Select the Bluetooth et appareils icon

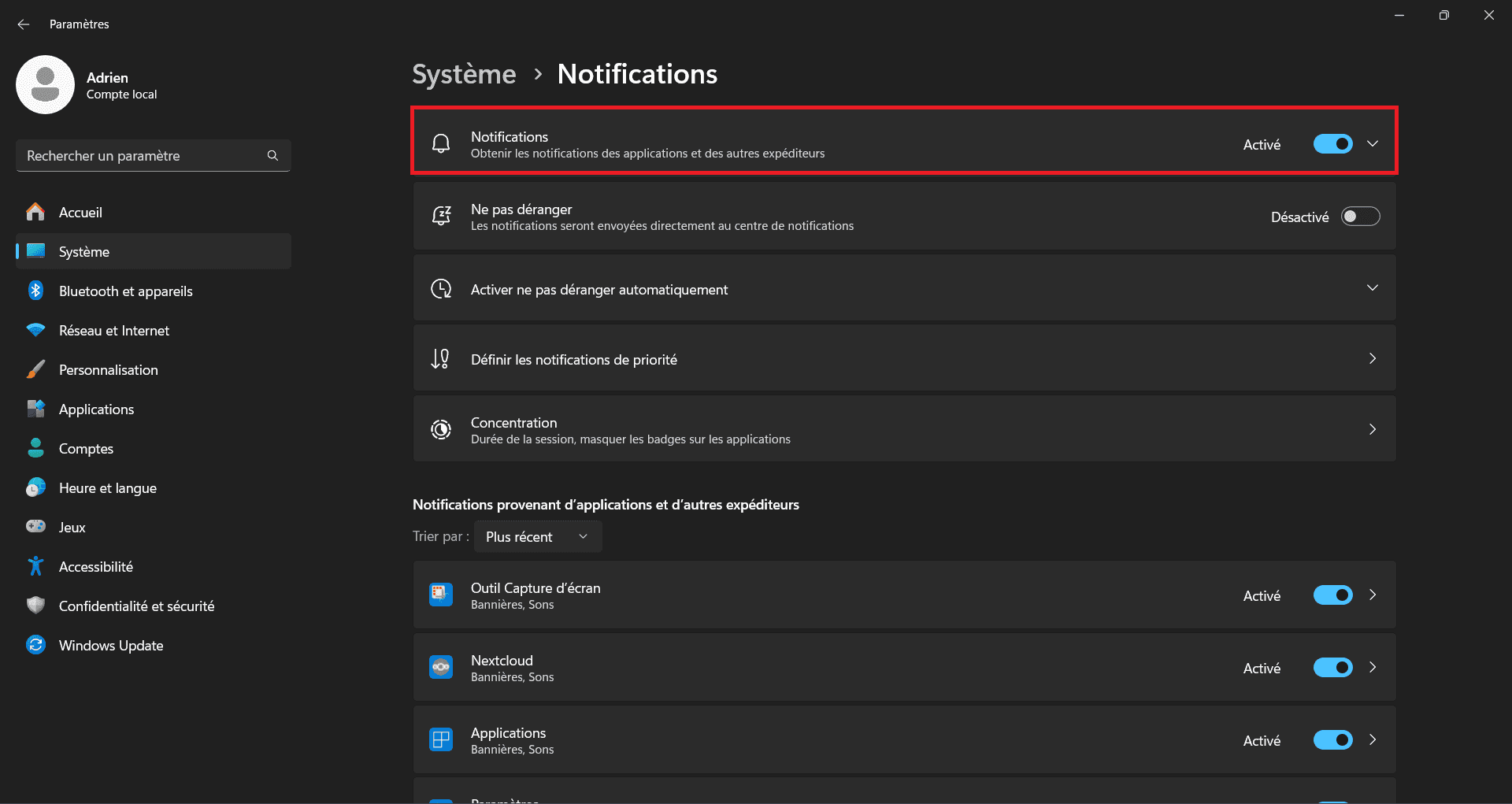[35, 291]
